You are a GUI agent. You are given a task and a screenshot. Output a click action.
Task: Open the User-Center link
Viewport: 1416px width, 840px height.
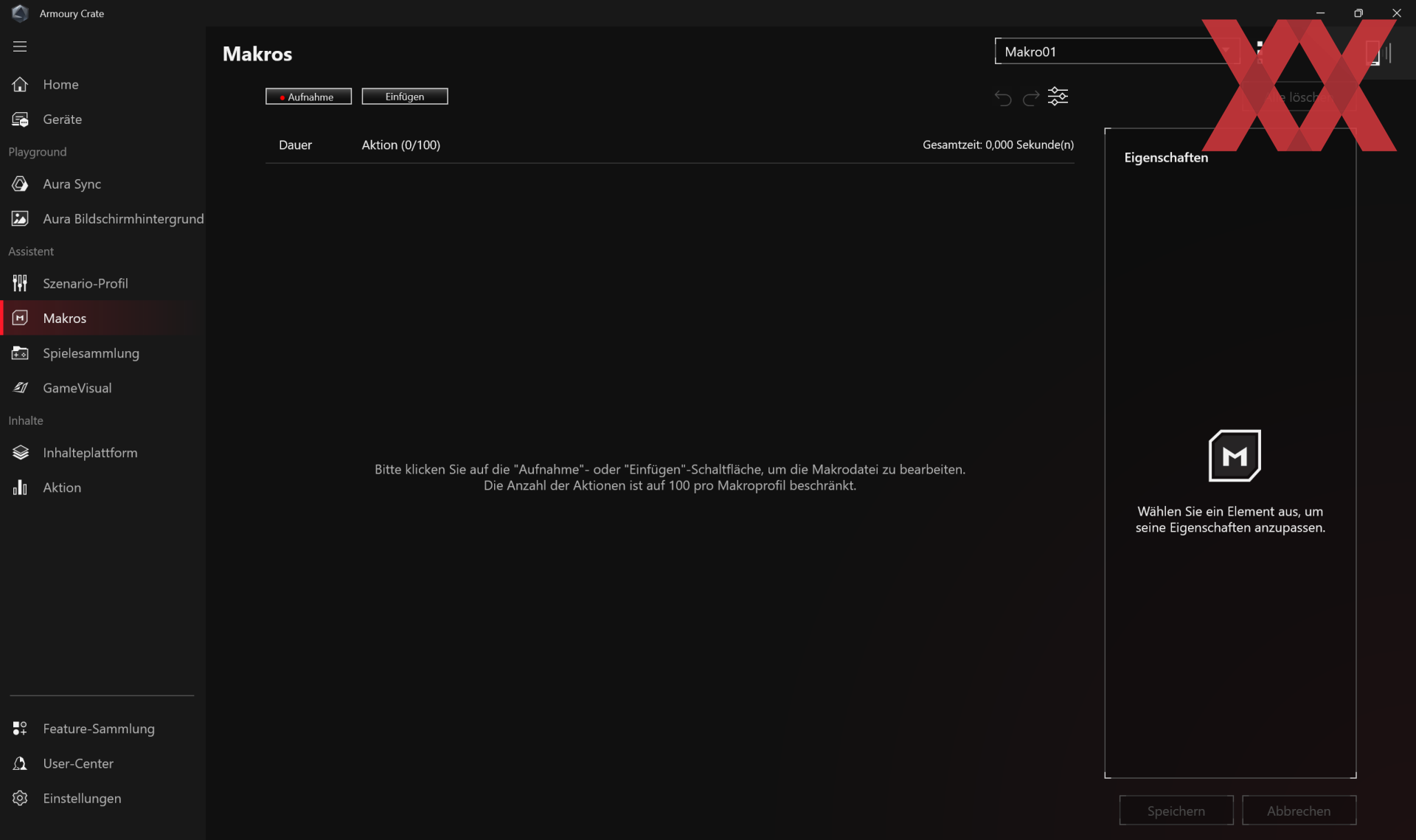[x=103, y=763]
